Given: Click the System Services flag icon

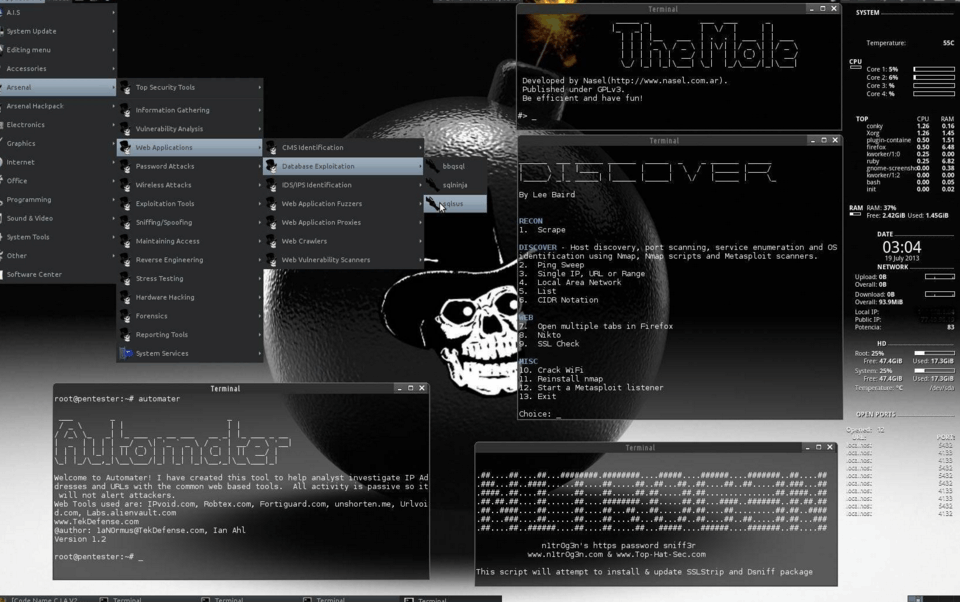Looking at the screenshot, I should coord(126,353).
